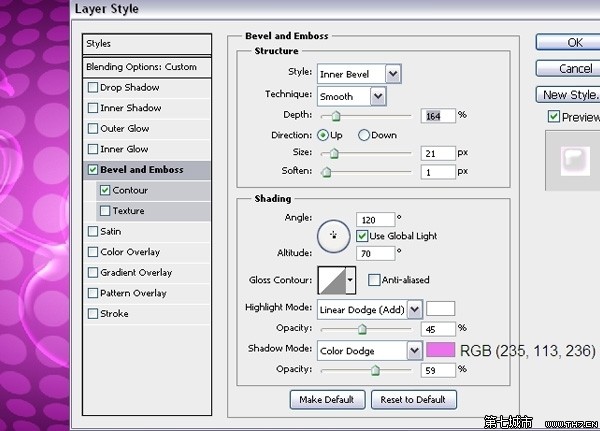Click the style preview thumbnail

pyautogui.click(x=574, y=160)
